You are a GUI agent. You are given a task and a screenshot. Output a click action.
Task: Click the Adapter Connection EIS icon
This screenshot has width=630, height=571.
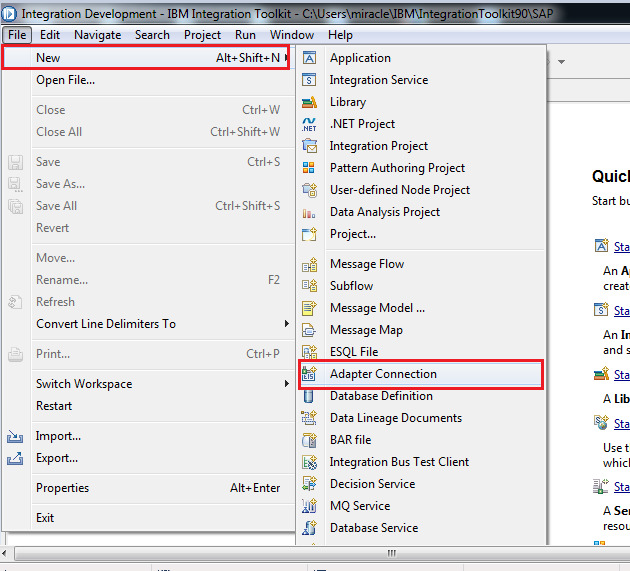(309, 374)
